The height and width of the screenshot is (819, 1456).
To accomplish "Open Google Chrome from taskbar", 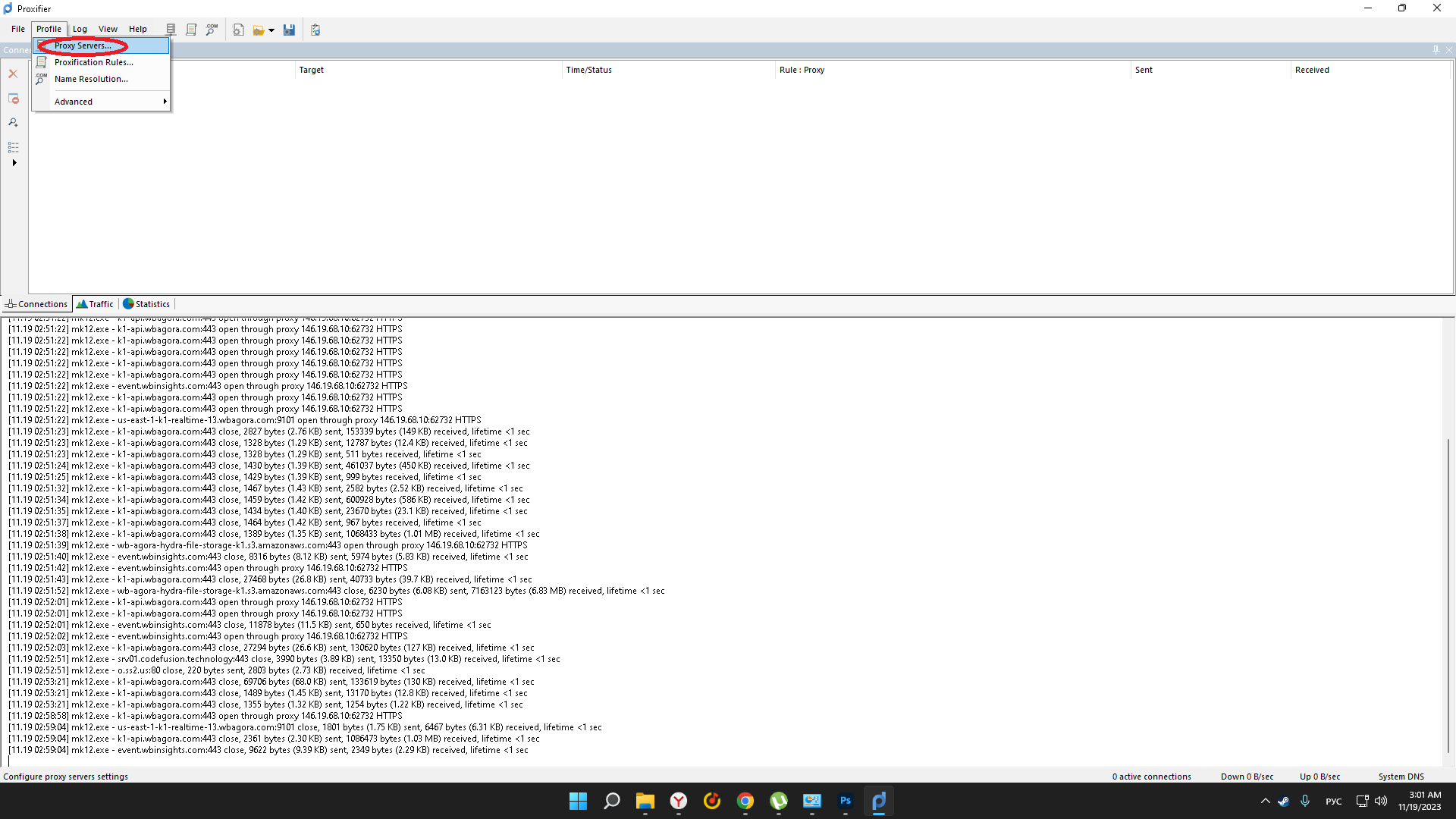I will tap(745, 801).
